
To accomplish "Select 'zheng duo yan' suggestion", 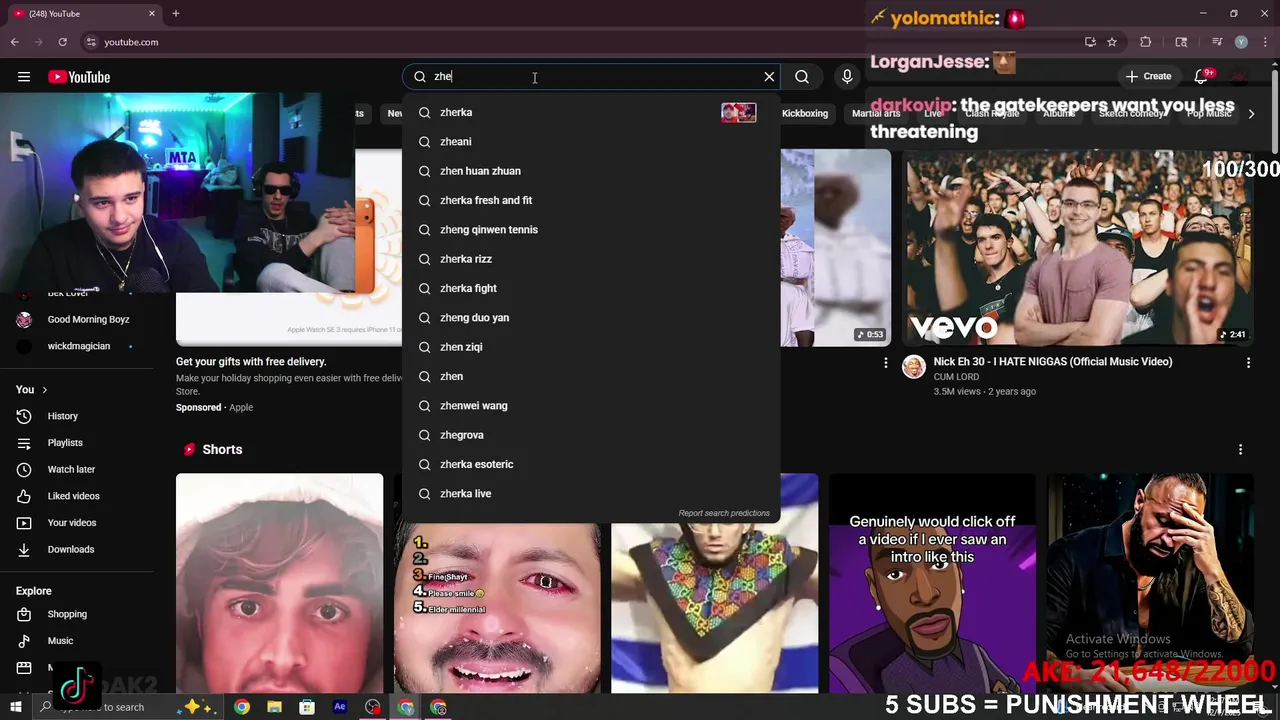I will [x=590, y=318].
